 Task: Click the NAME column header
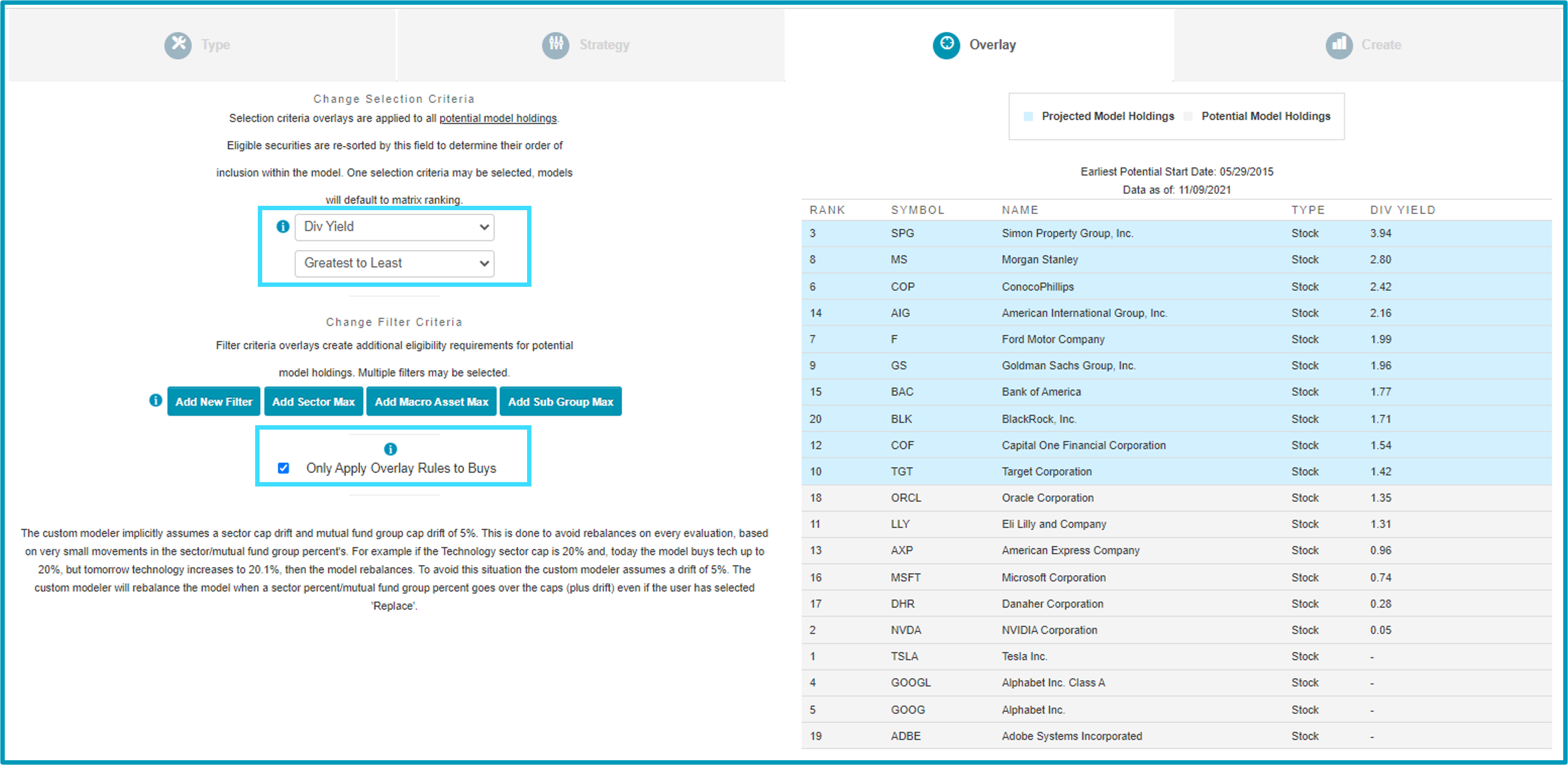point(1020,210)
